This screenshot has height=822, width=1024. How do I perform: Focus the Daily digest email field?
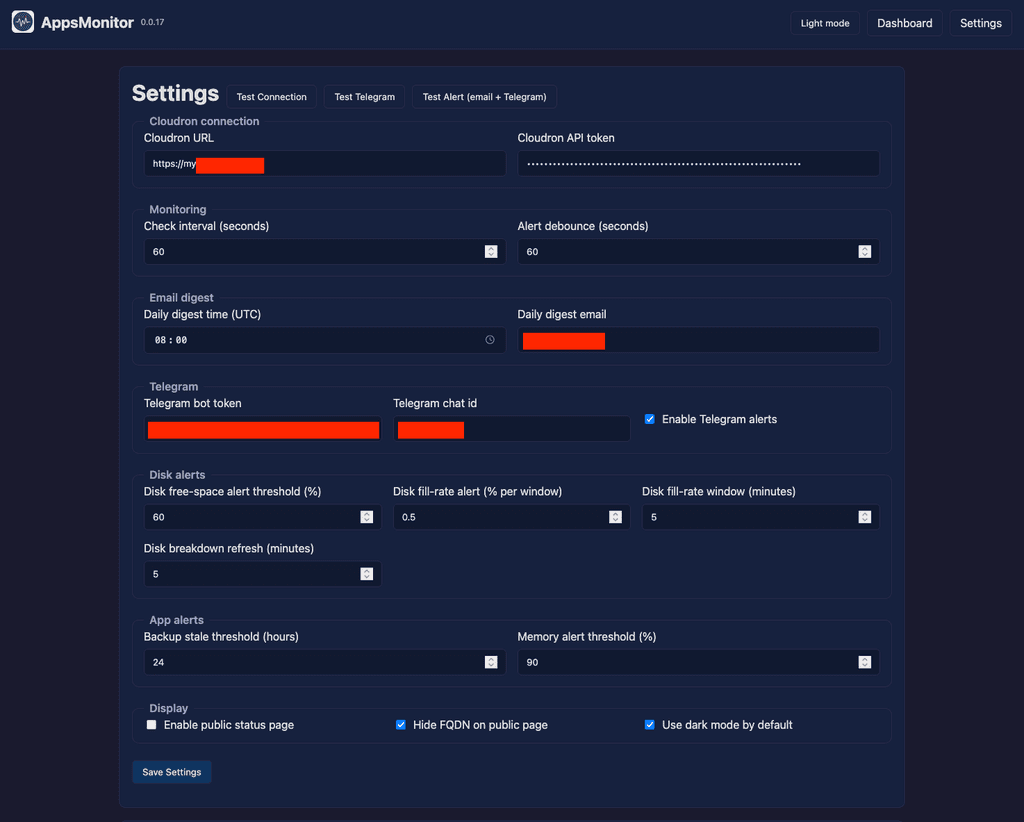[698, 340]
